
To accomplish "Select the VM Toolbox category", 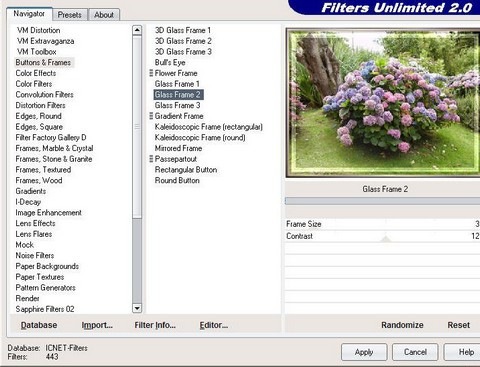I will (37, 52).
